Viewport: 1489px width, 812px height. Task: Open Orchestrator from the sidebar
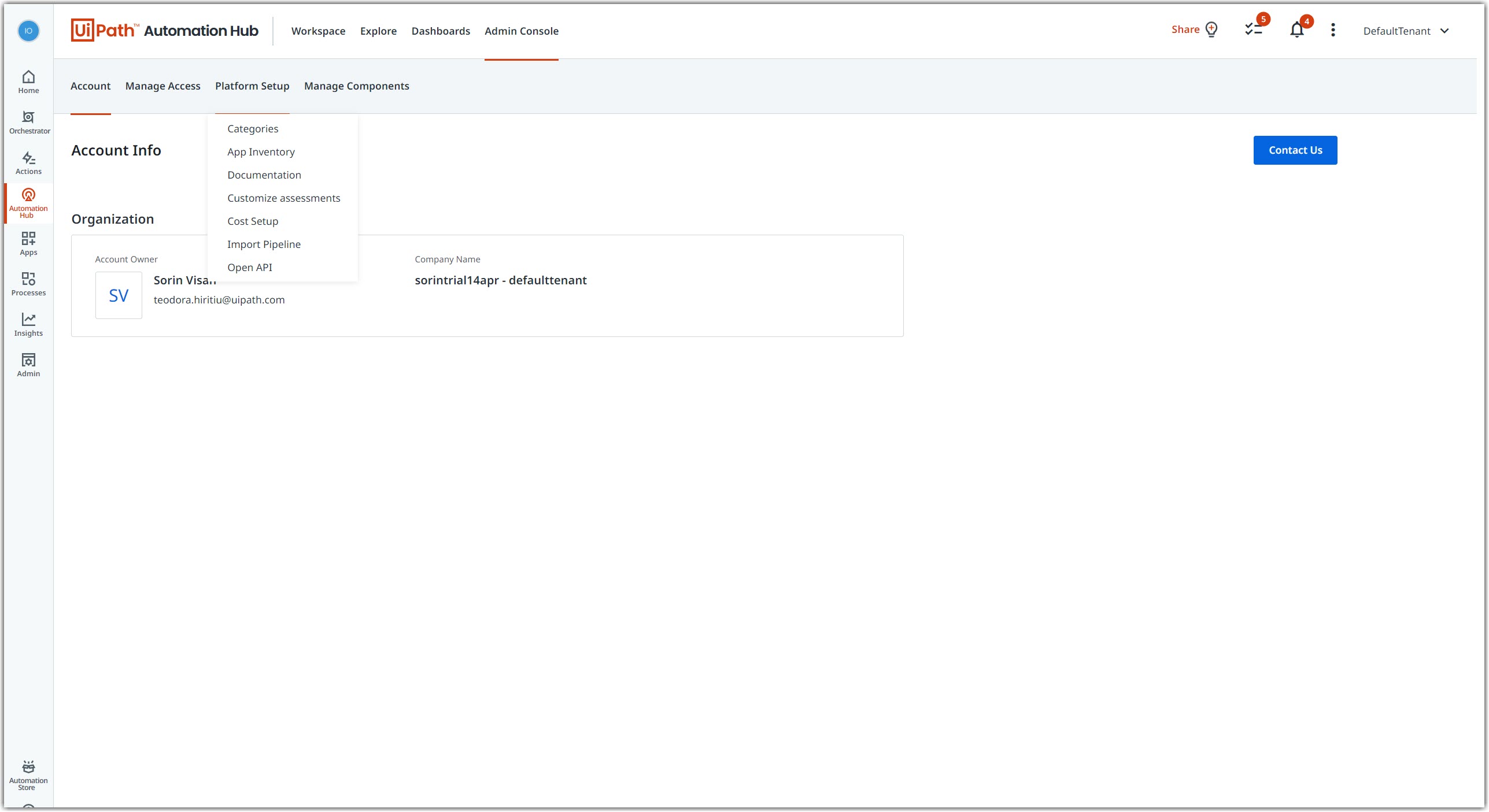coord(28,123)
